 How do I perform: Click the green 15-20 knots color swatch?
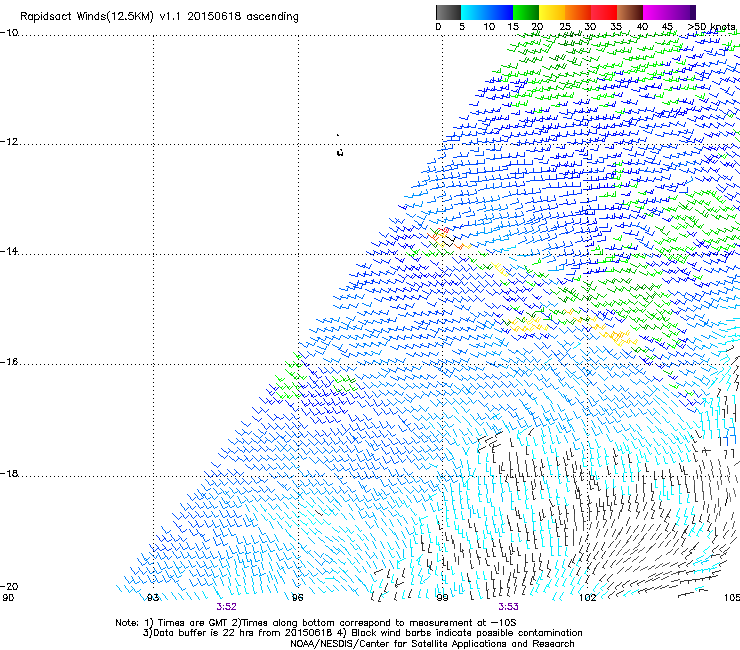click(526, 12)
